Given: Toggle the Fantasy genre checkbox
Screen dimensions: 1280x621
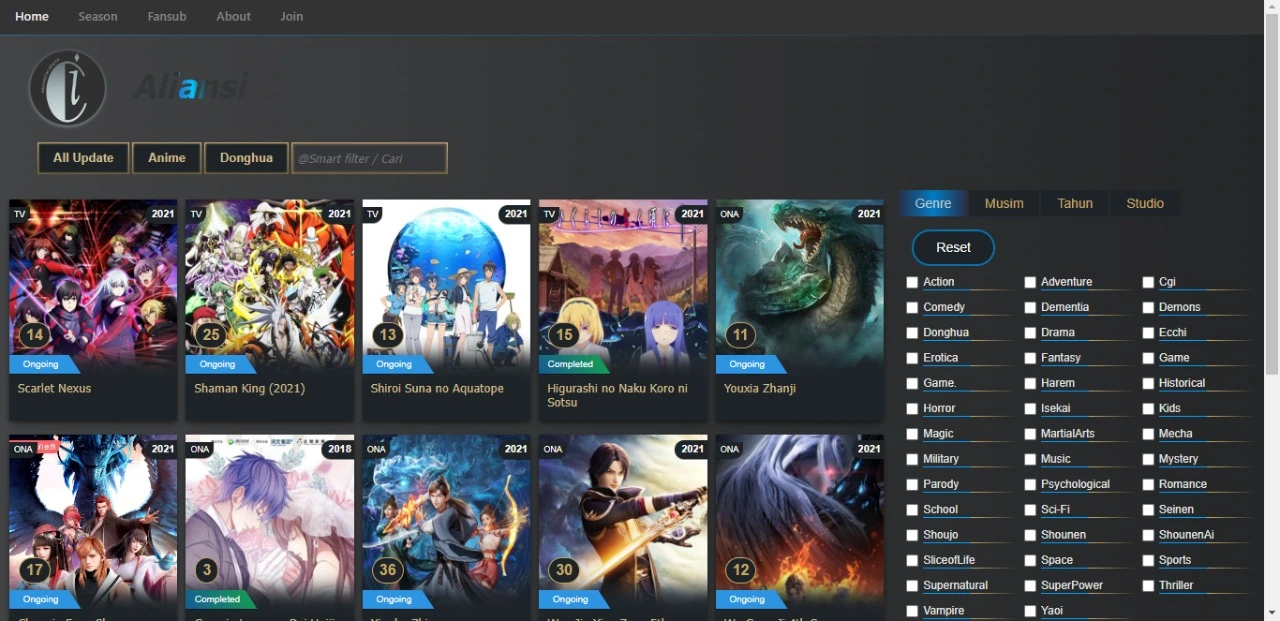Looking at the screenshot, I should click(x=1030, y=357).
